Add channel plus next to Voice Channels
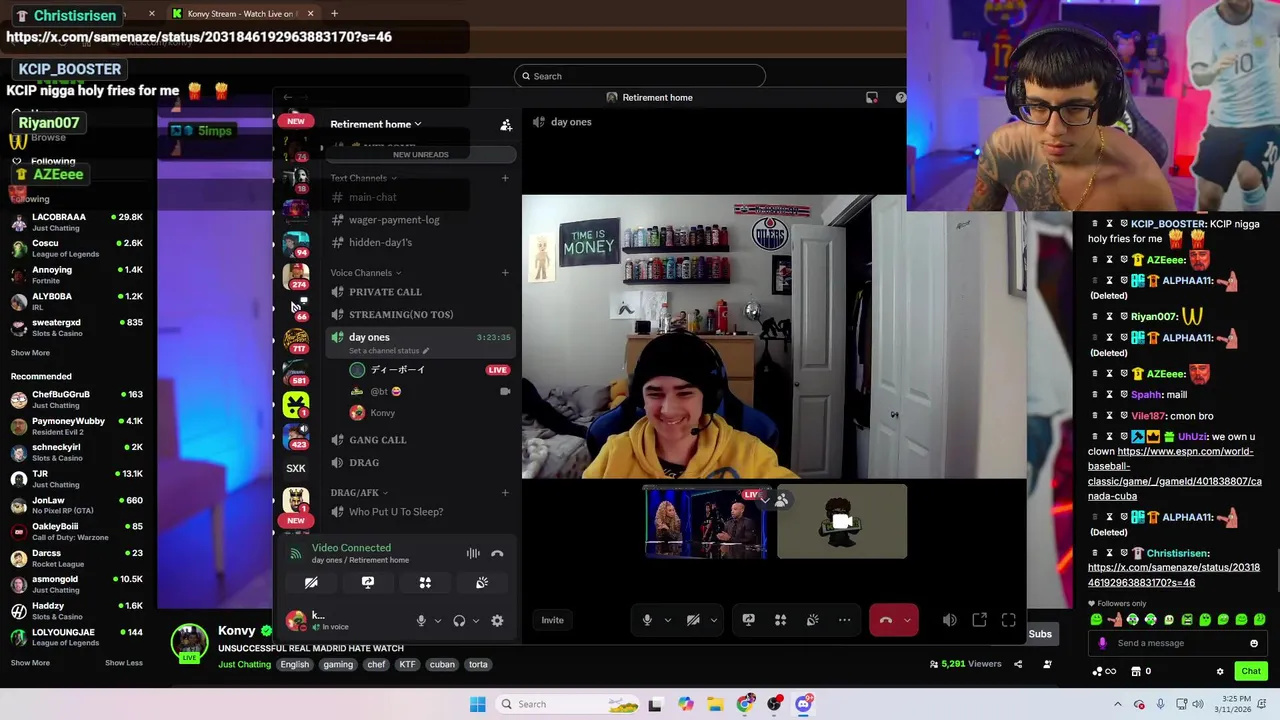The width and height of the screenshot is (1280, 720). coord(505,273)
